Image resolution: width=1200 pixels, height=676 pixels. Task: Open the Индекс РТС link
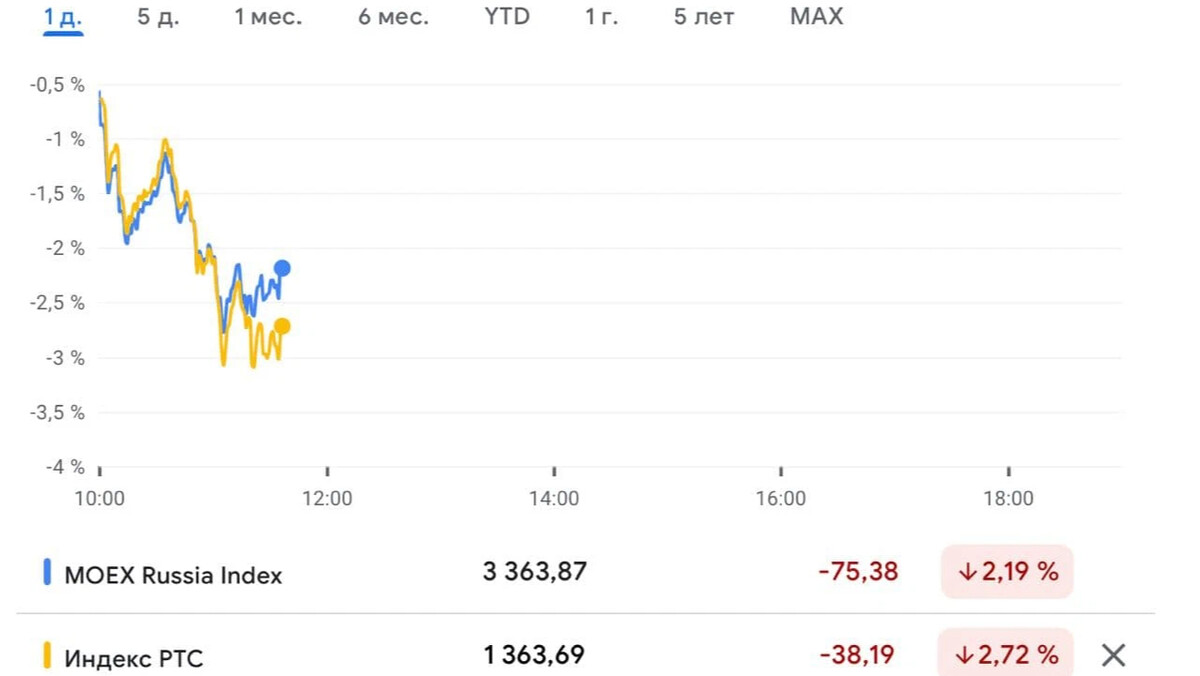point(134,658)
